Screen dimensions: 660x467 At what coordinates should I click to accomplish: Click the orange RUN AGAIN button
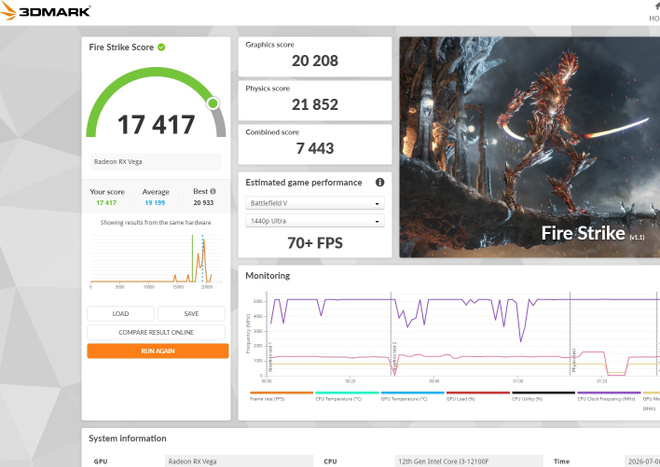[158, 351]
